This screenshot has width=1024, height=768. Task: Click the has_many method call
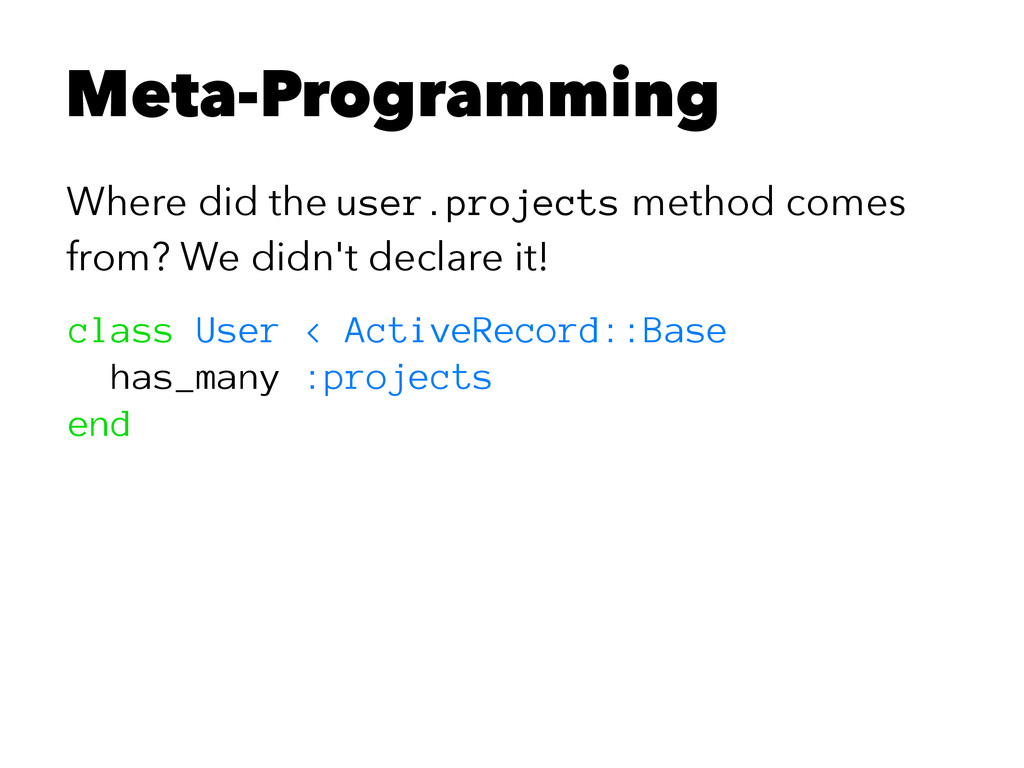(194, 378)
